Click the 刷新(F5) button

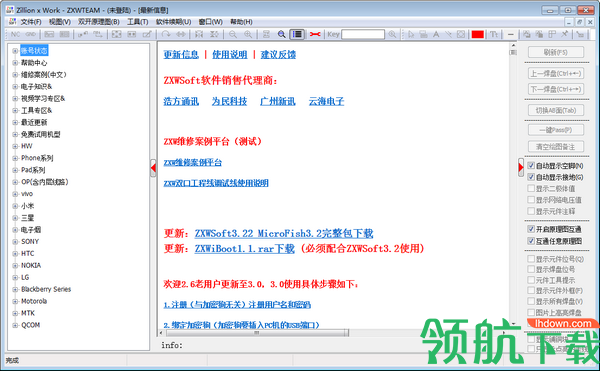556,52
